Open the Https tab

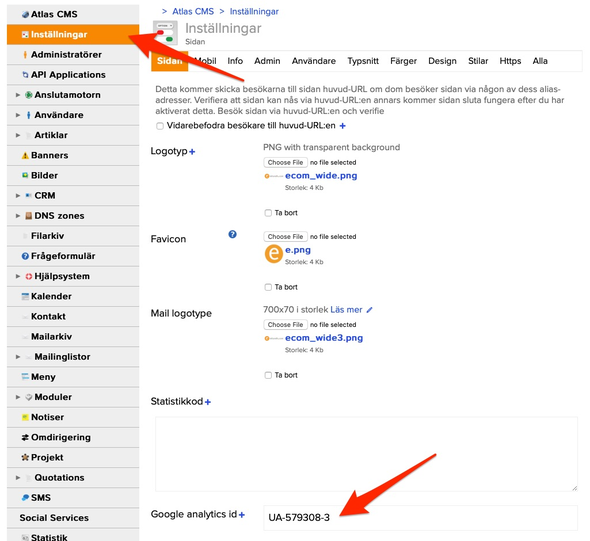[510, 61]
